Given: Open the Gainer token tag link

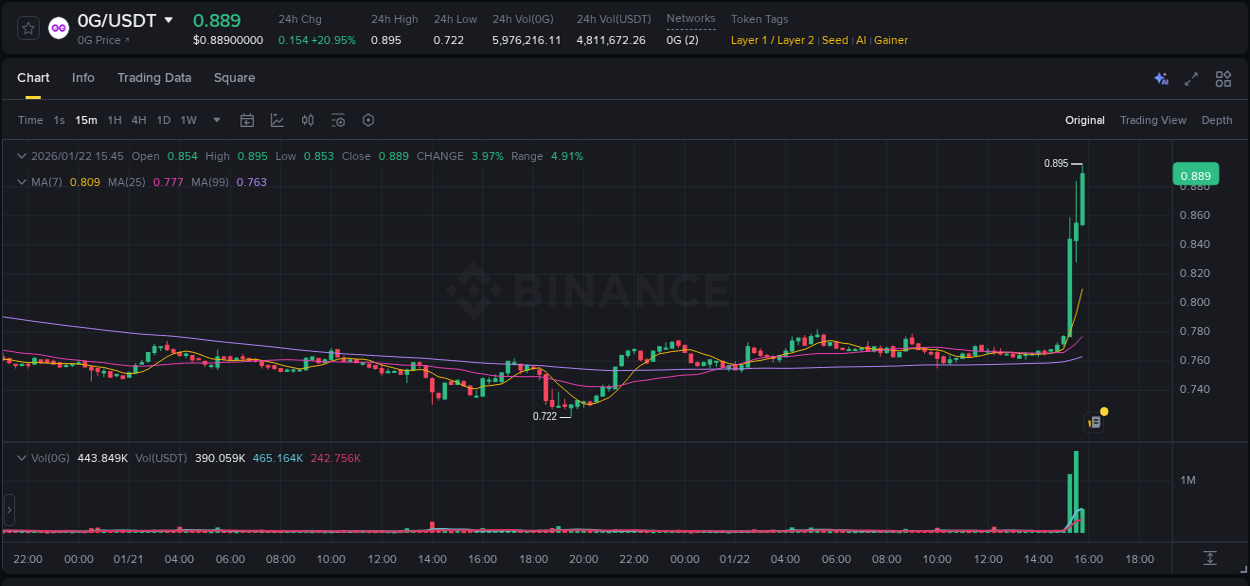Looking at the screenshot, I should [890, 40].
